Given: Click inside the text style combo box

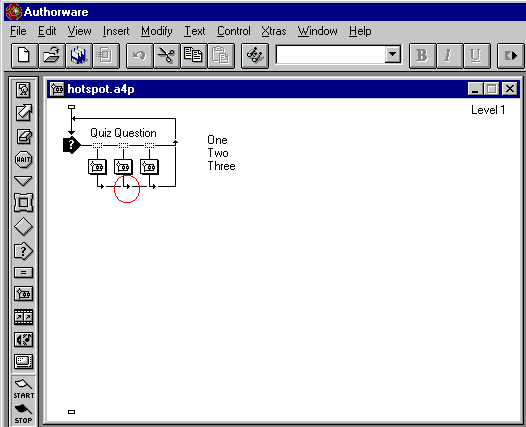Looking at the screenshot, I should (330, 55).
